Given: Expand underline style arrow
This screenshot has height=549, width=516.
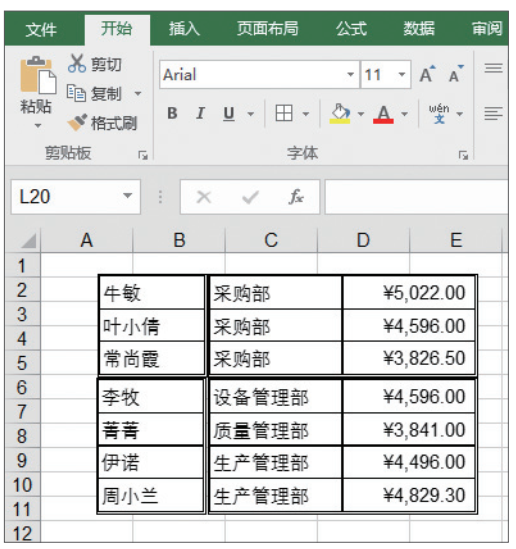Looking at the screenshot, I should point(251,114).
